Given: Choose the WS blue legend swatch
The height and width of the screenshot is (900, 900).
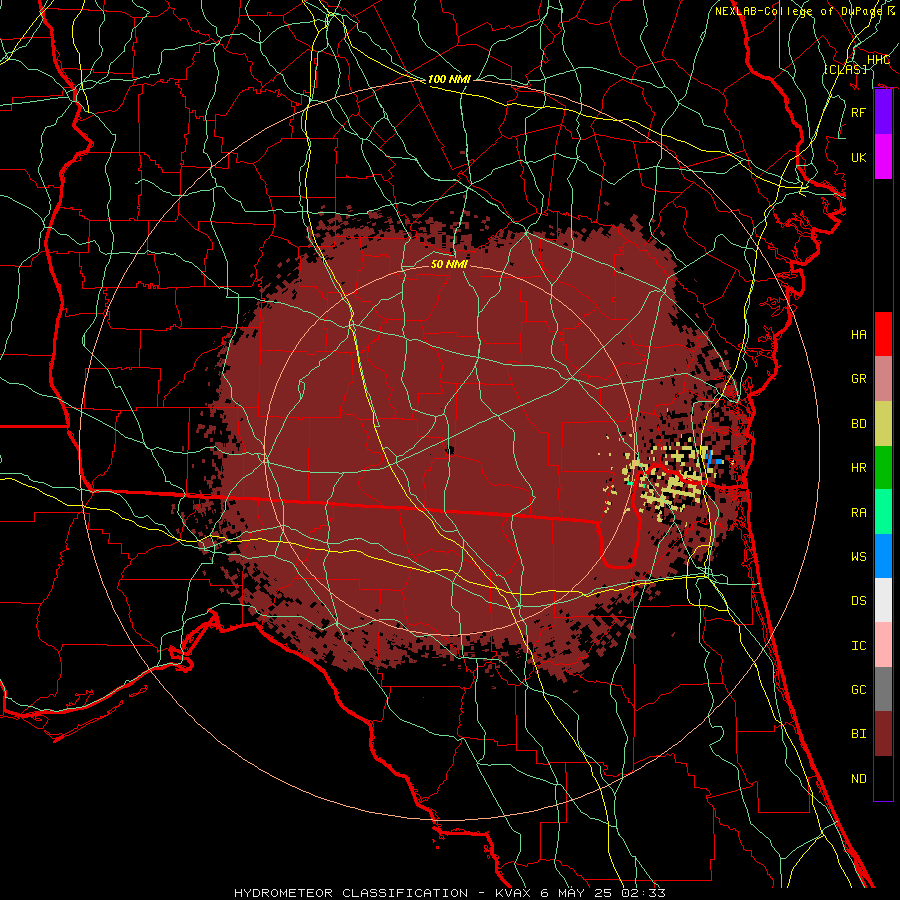Looking at the screenshot, I should (883, 556).
